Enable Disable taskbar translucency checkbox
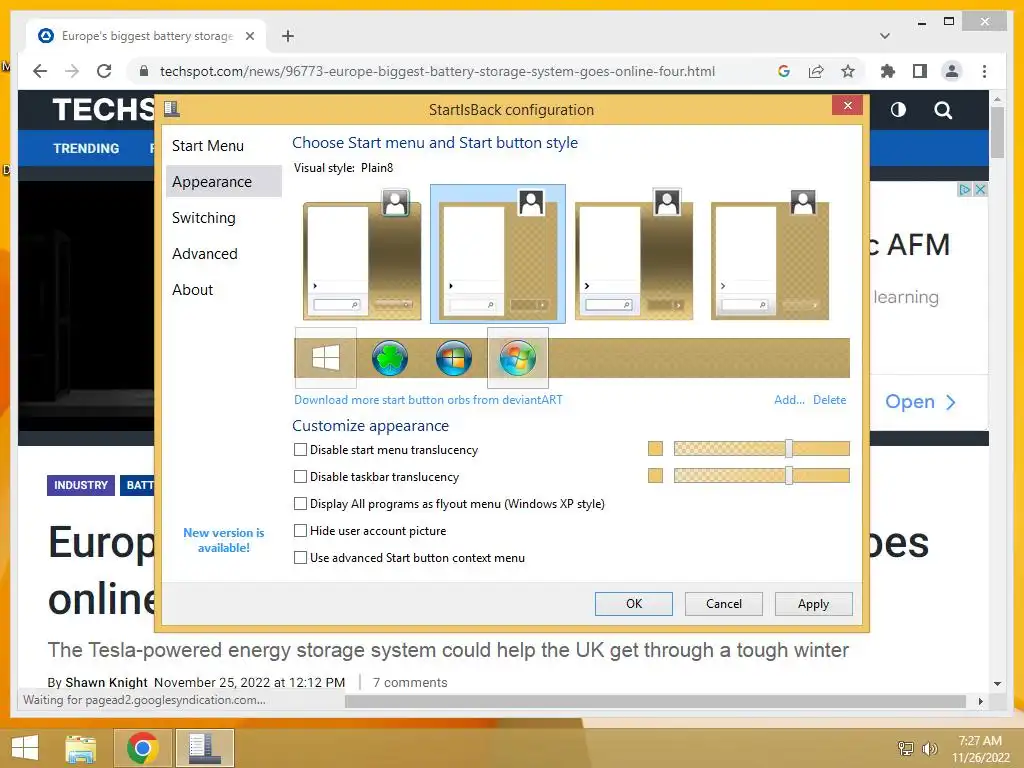This screenshot has width=1024, height=768. (300, 477)
